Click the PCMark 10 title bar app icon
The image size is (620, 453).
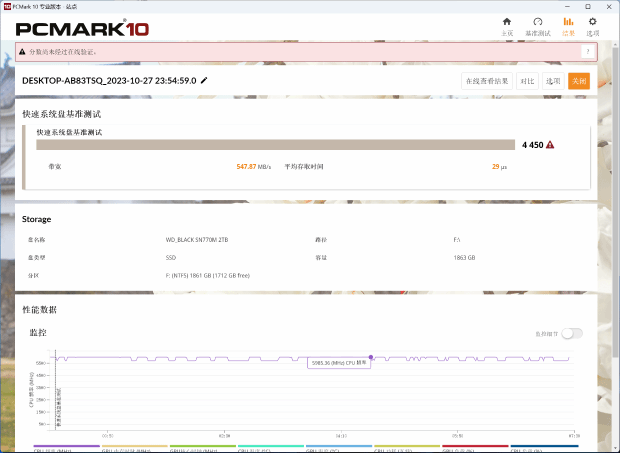coord(7,6)
